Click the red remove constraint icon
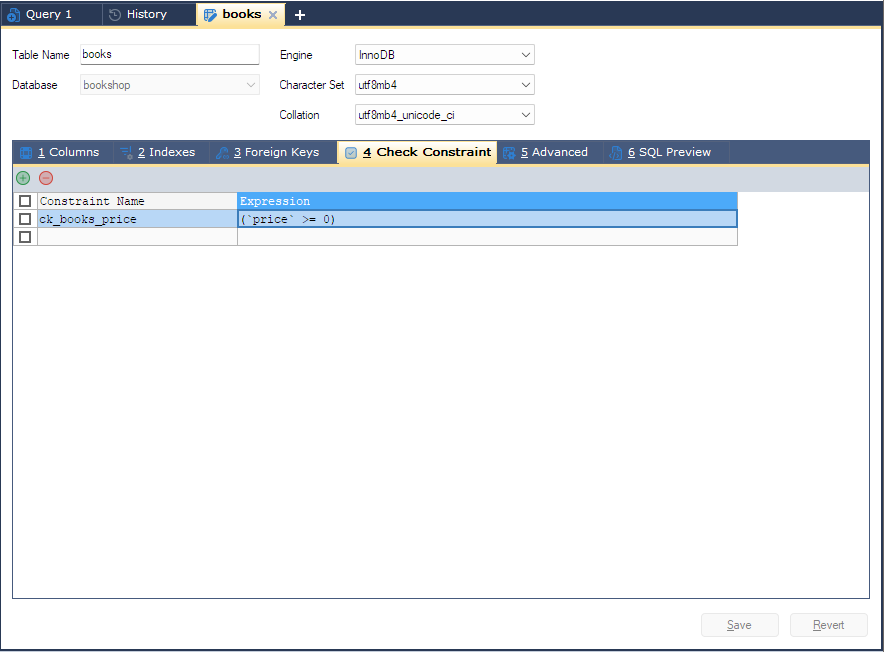884x652 pixels. 46,178
